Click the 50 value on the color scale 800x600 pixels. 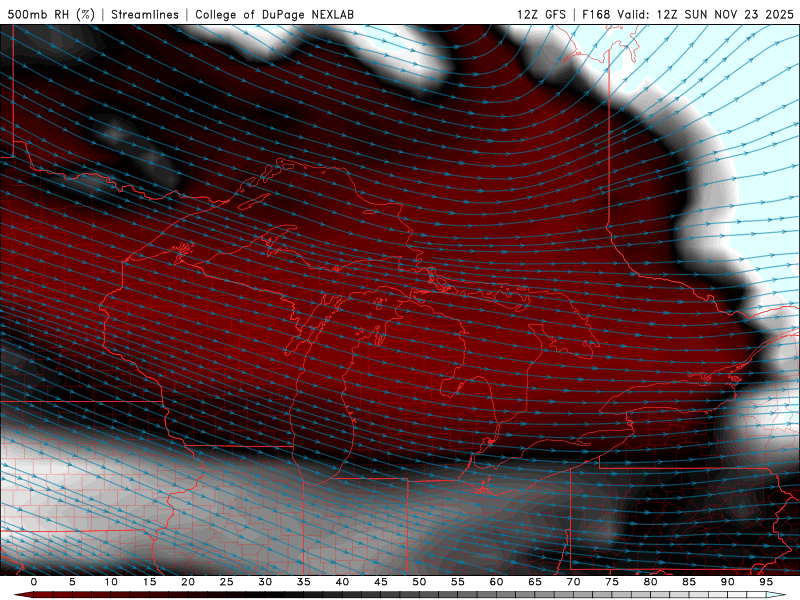point(419,582)
